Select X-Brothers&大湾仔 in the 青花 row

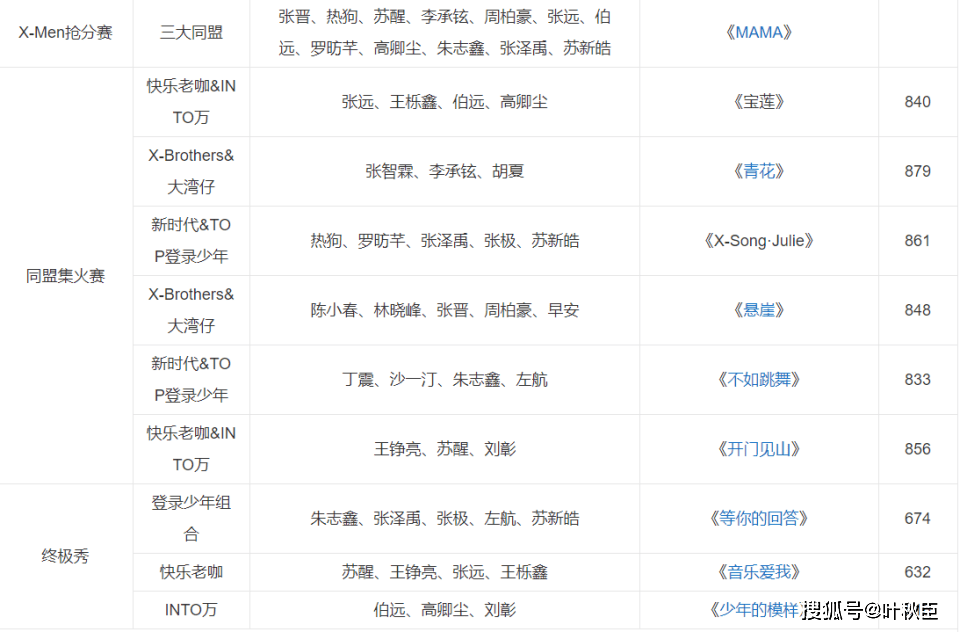(191, 171)
